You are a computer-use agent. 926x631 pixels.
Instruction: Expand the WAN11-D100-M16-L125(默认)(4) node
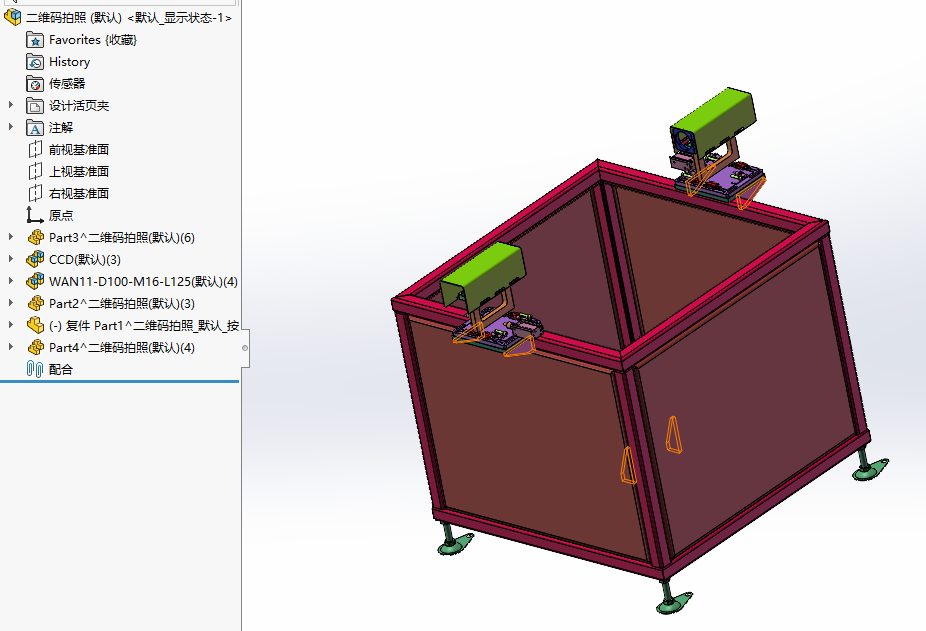coord(11,280)
